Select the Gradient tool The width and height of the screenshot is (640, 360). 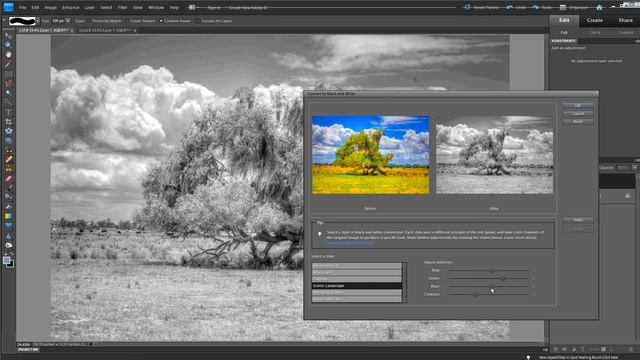click(x=8, y=216)
